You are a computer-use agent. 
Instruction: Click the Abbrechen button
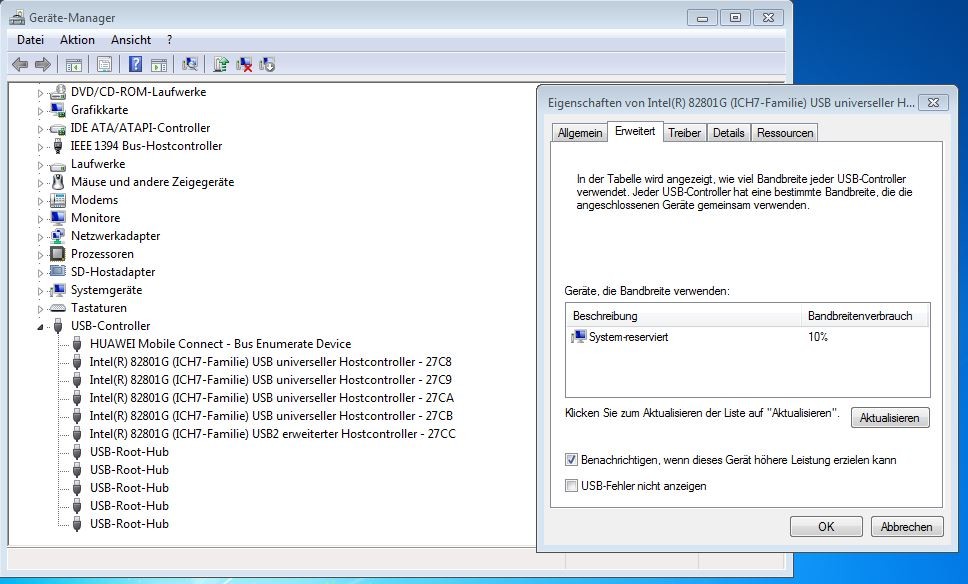906,527
